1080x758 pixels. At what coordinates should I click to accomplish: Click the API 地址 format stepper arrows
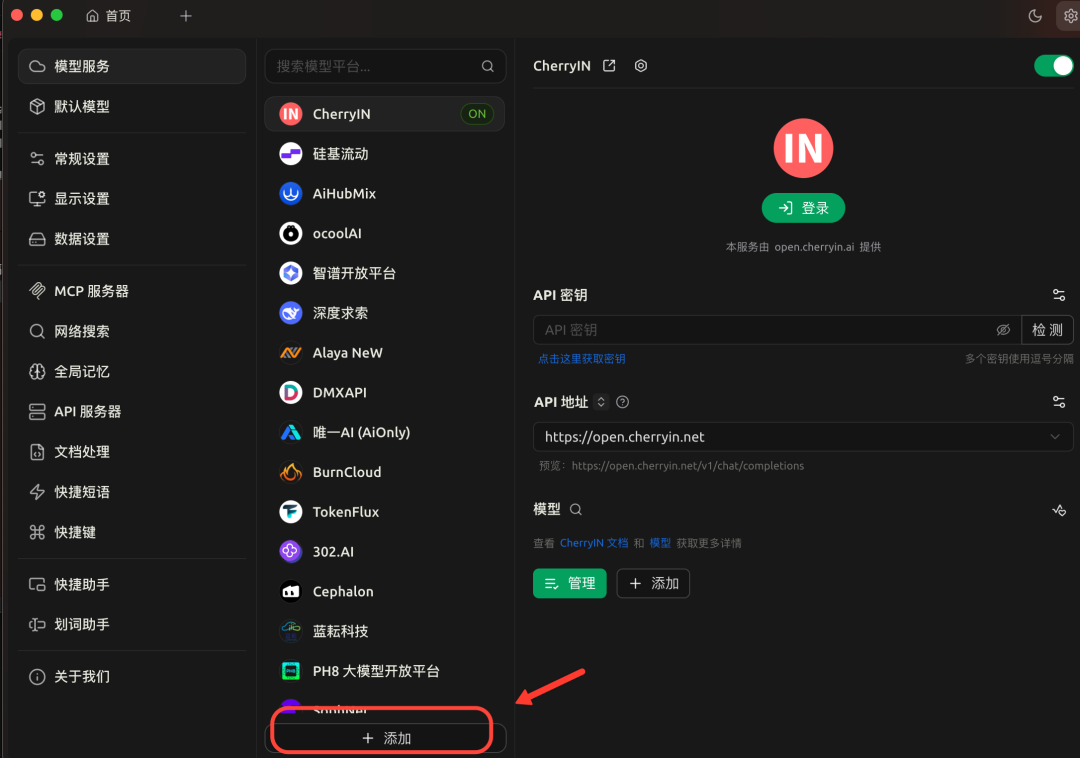click(x=600, y=401)
